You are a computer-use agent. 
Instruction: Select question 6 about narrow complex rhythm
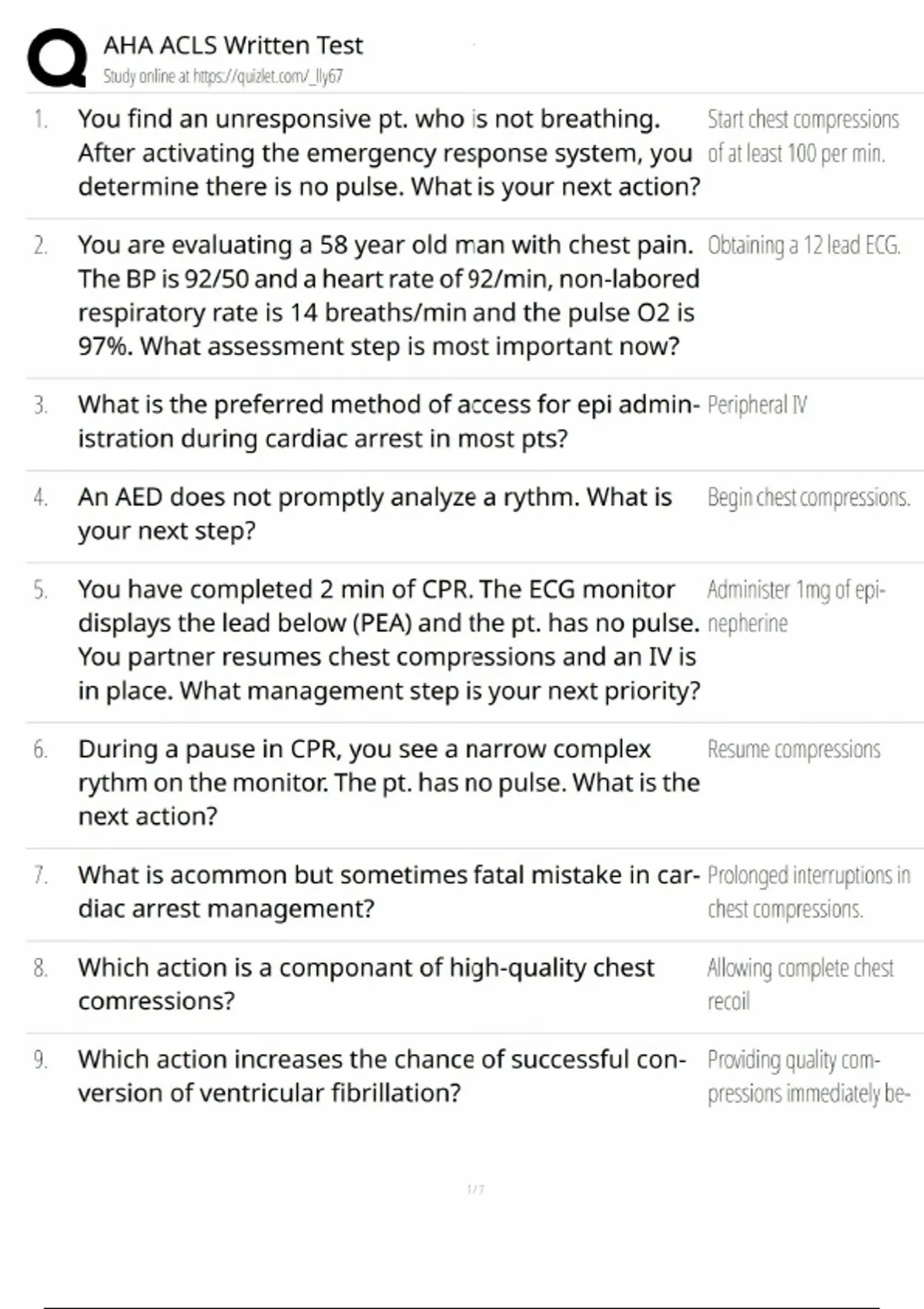tap(388, 782)
